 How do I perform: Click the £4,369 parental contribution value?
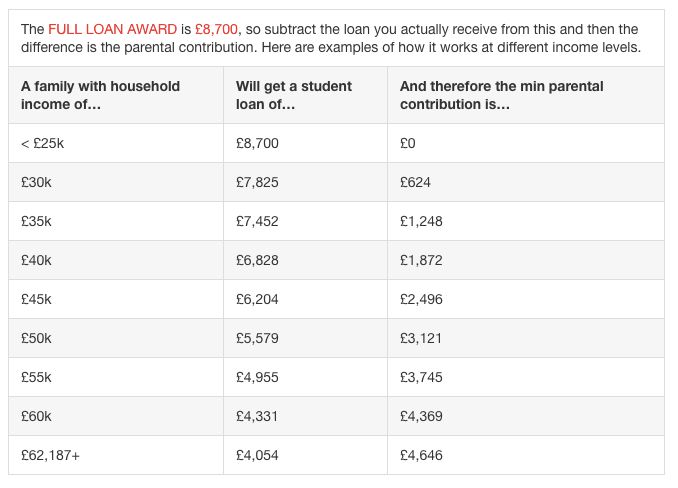point(421,416)
